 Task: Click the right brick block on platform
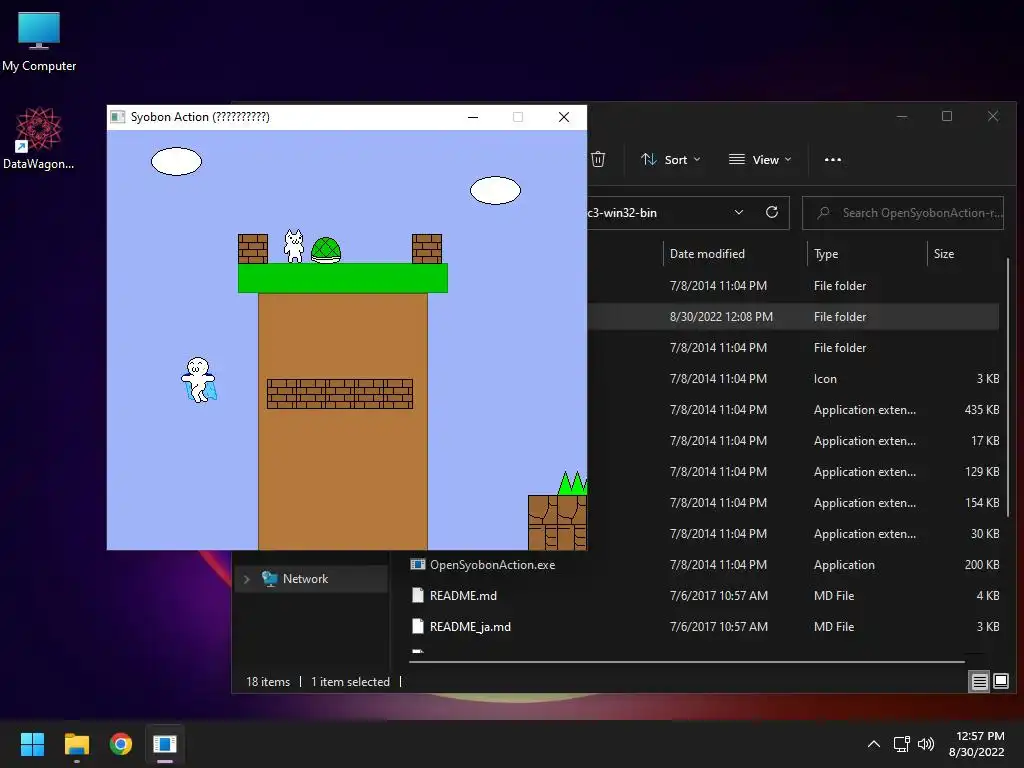(427, 249)
